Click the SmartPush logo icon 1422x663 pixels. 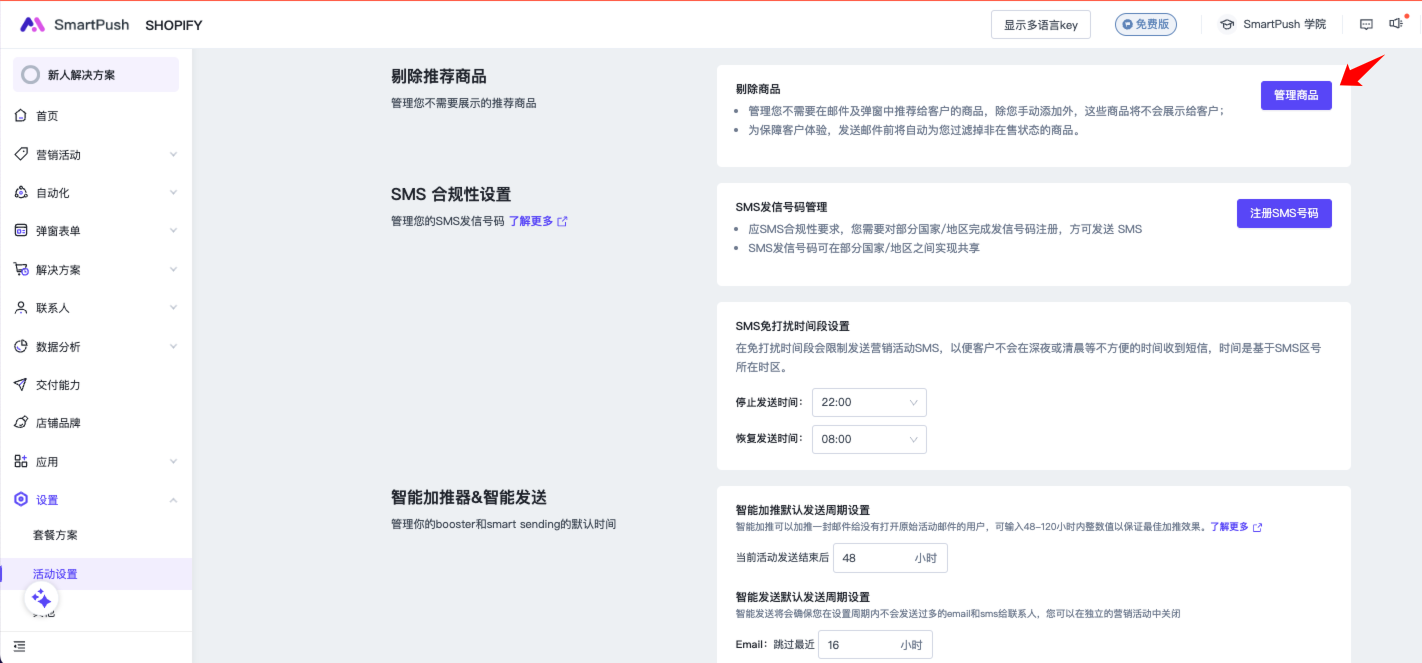pyautogui.click(x=32, y=25)
